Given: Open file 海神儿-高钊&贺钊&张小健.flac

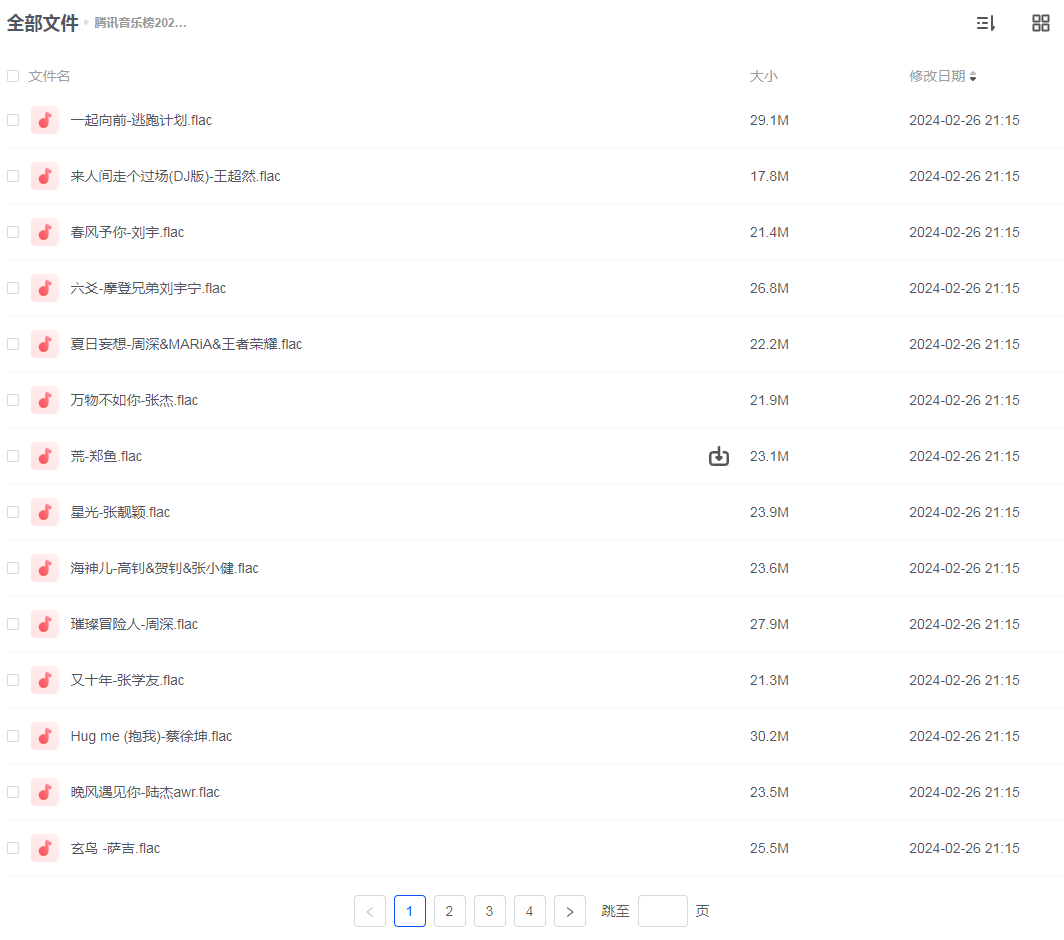Looking at the screenshot, I should pos(165,568).
